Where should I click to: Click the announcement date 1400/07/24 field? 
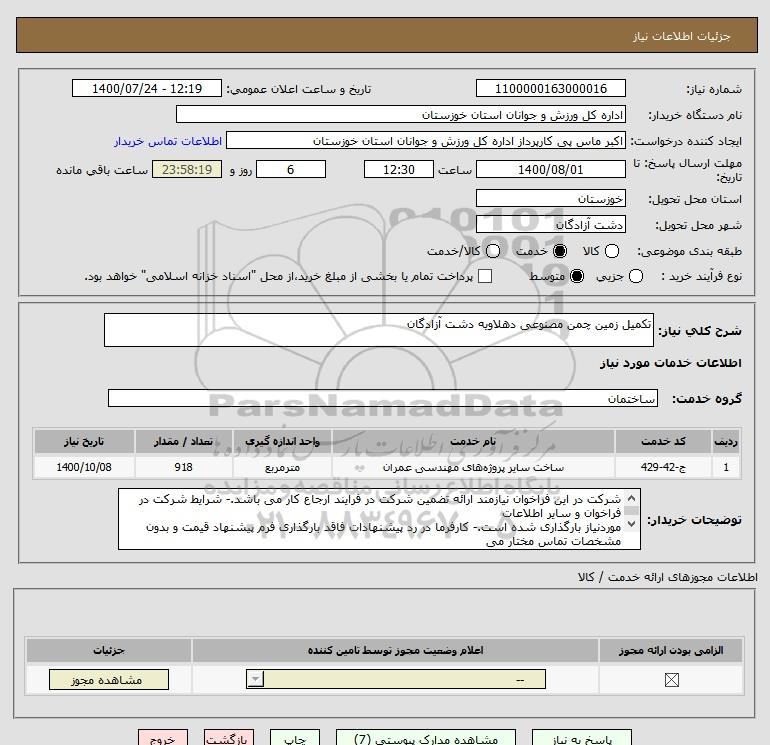click(x=146, y=88)
